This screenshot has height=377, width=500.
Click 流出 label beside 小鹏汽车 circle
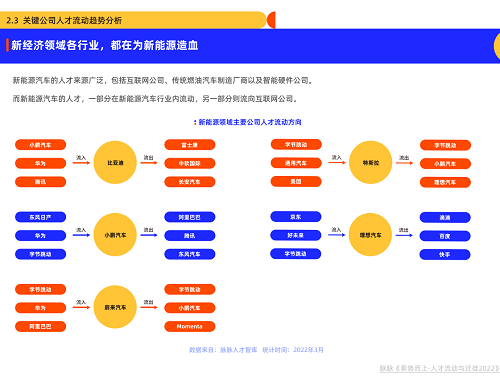[149, 230]
